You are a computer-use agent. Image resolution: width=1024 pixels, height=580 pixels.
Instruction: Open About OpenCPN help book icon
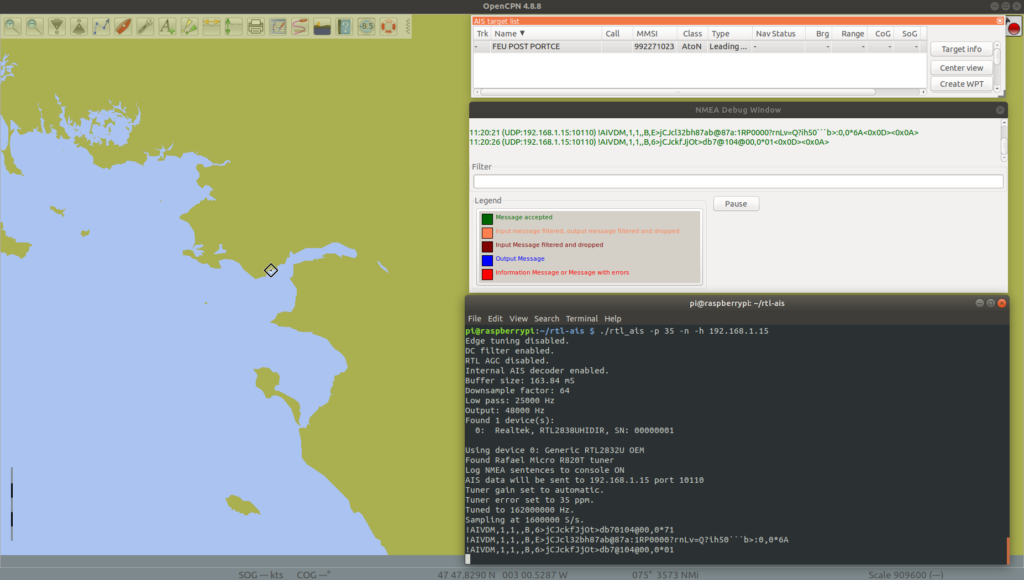[x=344, y=27]
